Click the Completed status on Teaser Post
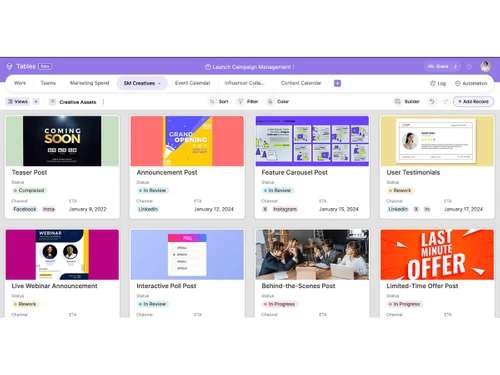The image size is (500, 375). tap(29, 190)
